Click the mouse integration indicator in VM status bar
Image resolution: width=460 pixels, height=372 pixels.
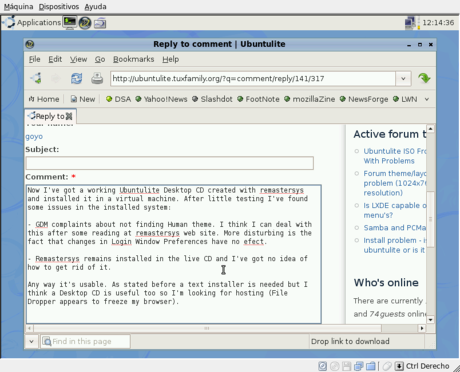click(x=387, y=366)
